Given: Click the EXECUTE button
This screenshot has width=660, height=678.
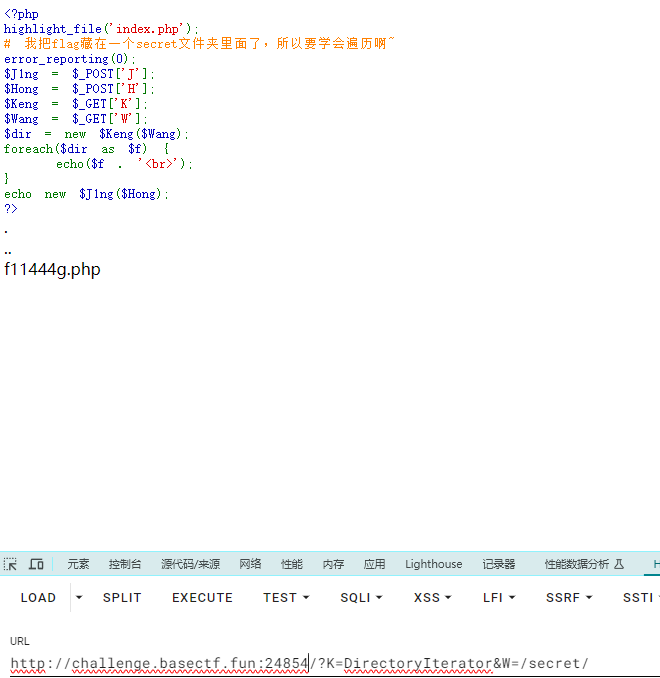Looking at the screenshot, I should (x=202, y=598).
